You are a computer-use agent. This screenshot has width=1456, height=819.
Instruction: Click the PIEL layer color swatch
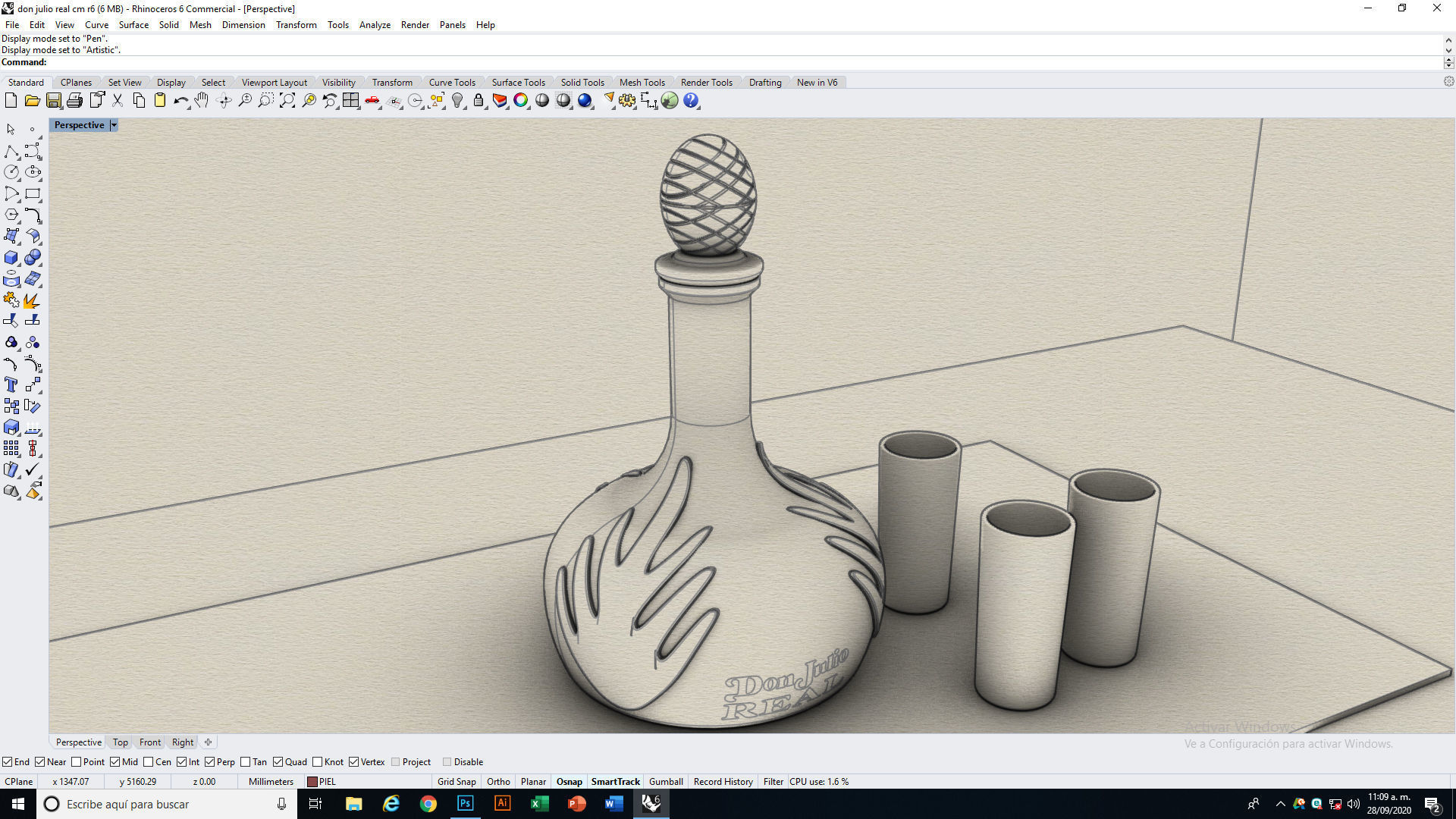tap(312, 782)
